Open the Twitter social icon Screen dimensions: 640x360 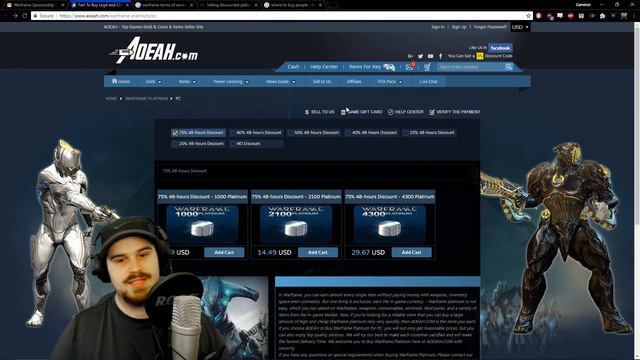pyautogui.click(x=420, y=56)
